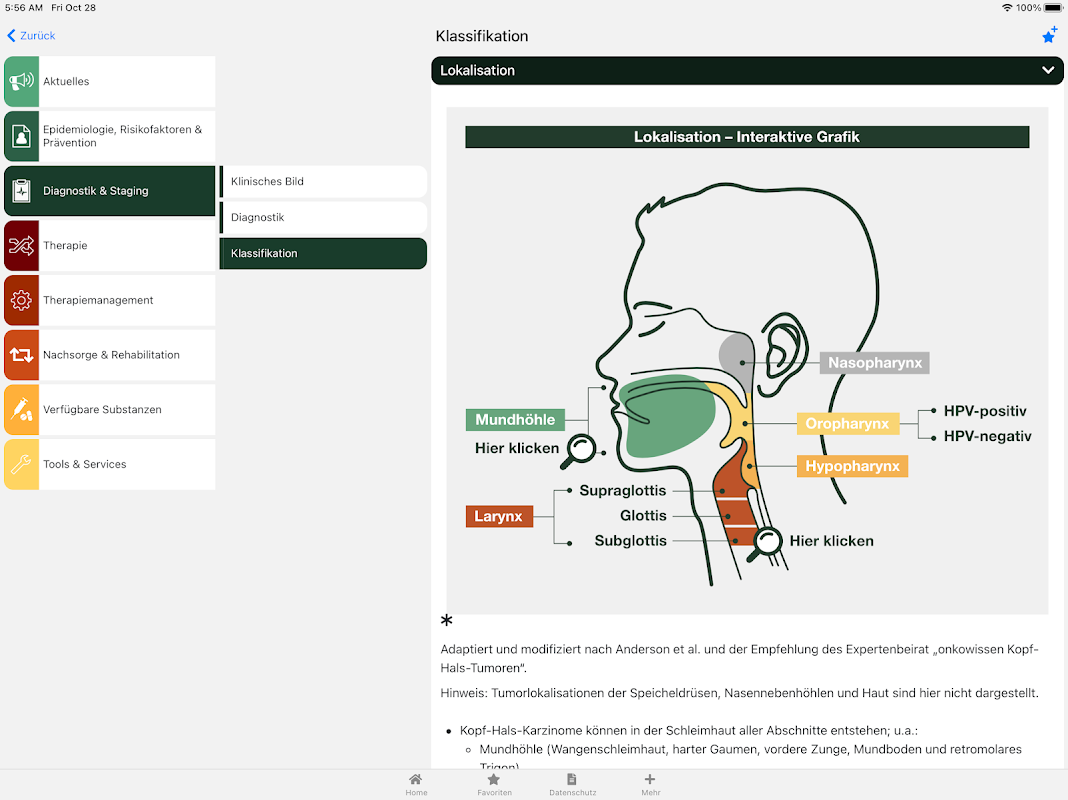Collapse the Lokalisation section chevron
The image size is (1068, 800).
tap(1048, 70)
